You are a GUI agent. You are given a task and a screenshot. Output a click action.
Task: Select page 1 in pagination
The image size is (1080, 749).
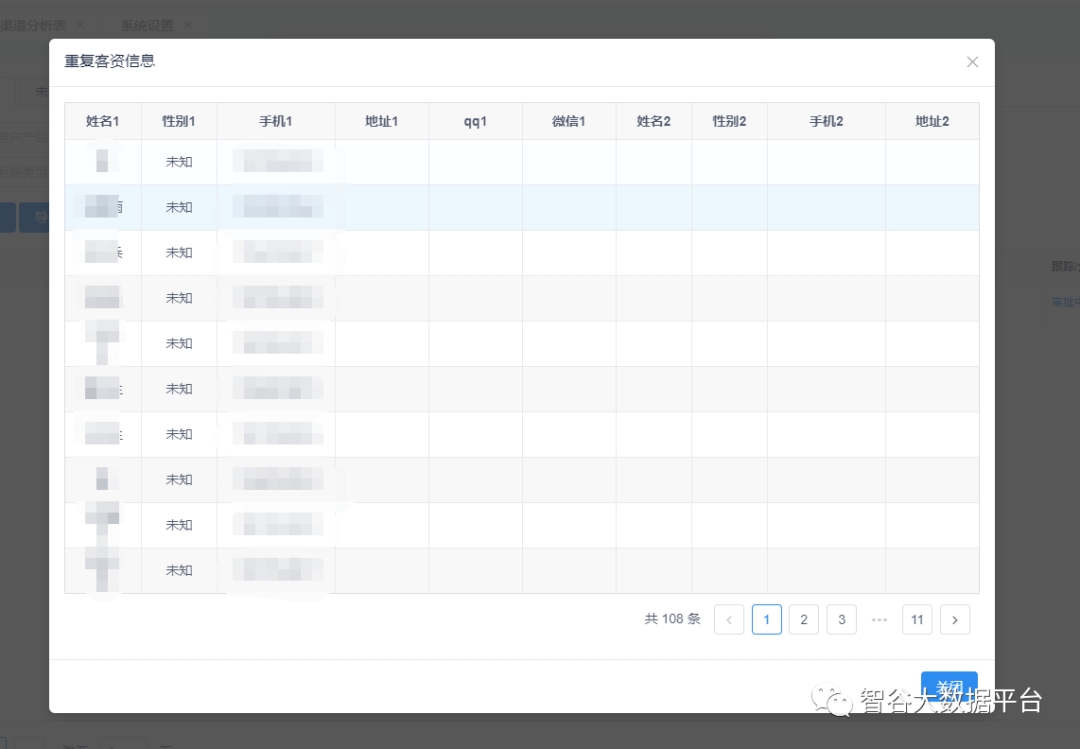tap(767, 619)
